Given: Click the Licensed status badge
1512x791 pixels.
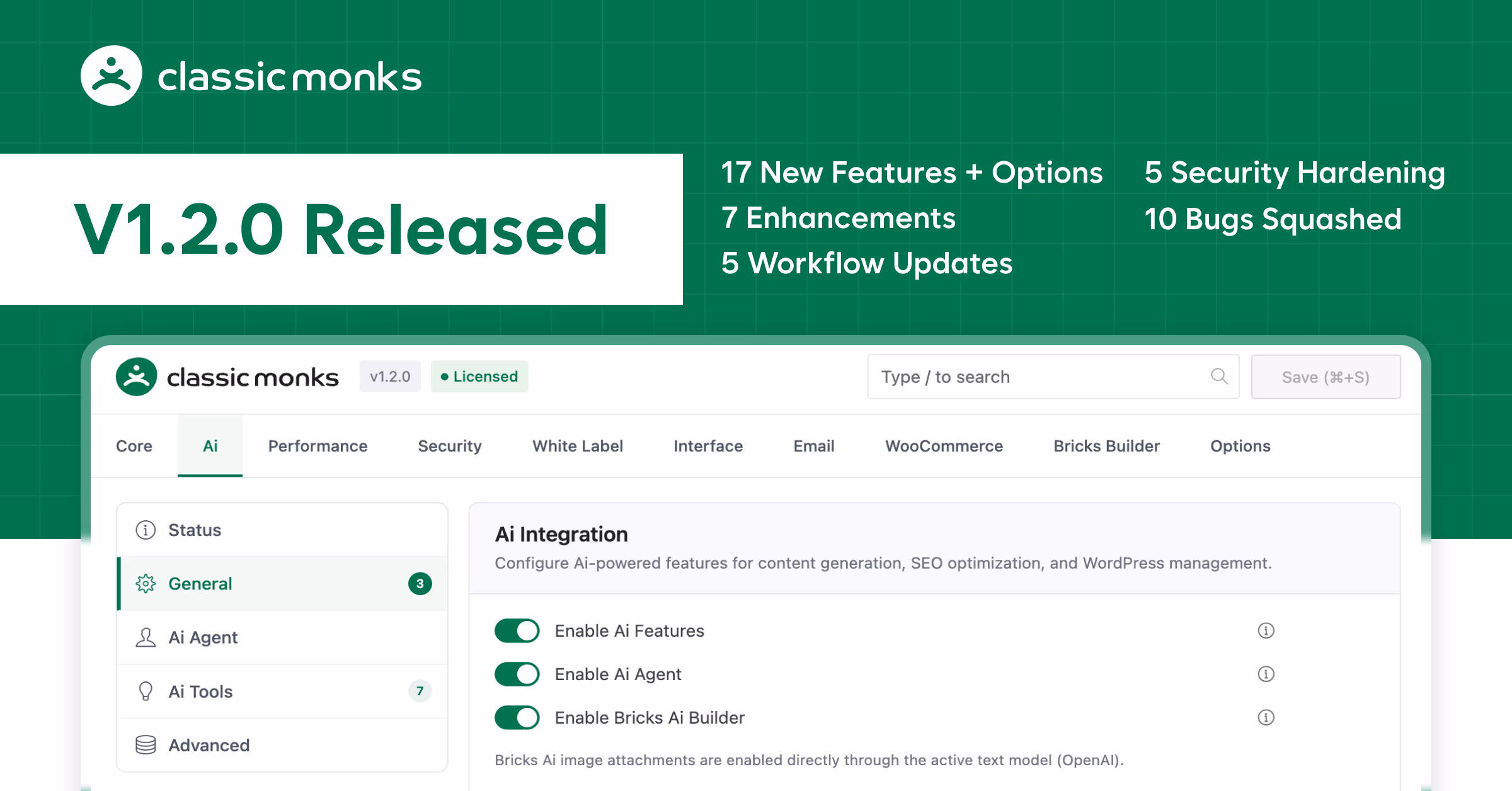Looking at the screenshot, I should click(479, 377).
